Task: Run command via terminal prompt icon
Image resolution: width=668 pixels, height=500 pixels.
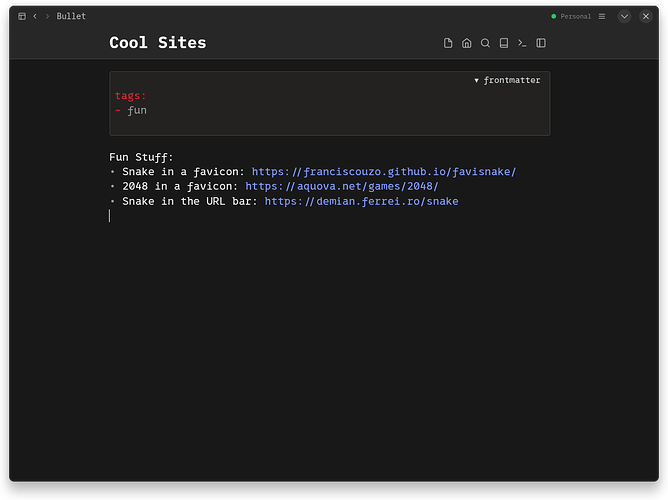Action: pos(522,43)
